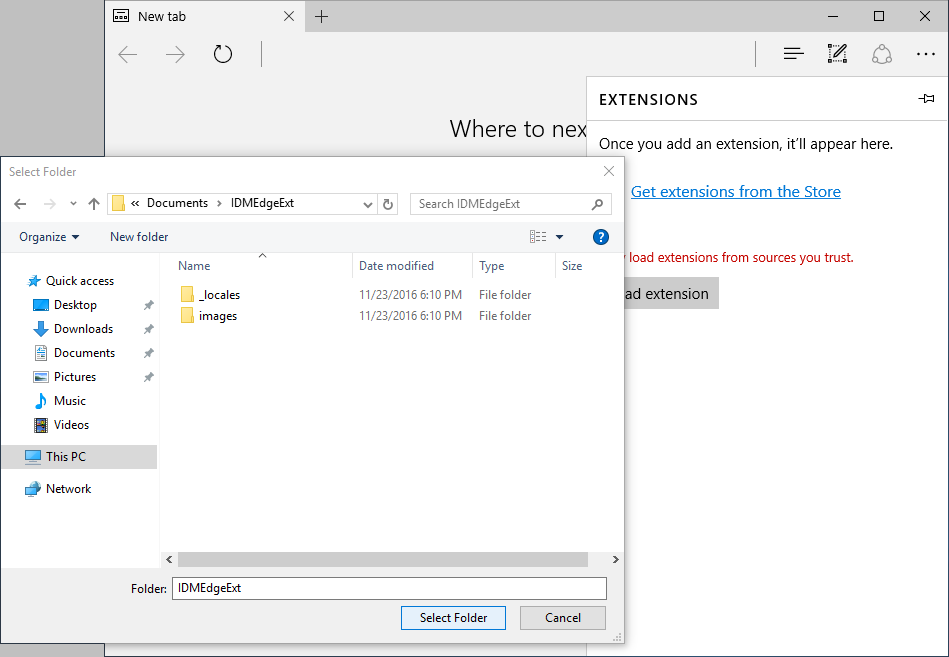Open the More actions (...) menu
Screen dimensions: 949x657
click(x=925, y=53)
